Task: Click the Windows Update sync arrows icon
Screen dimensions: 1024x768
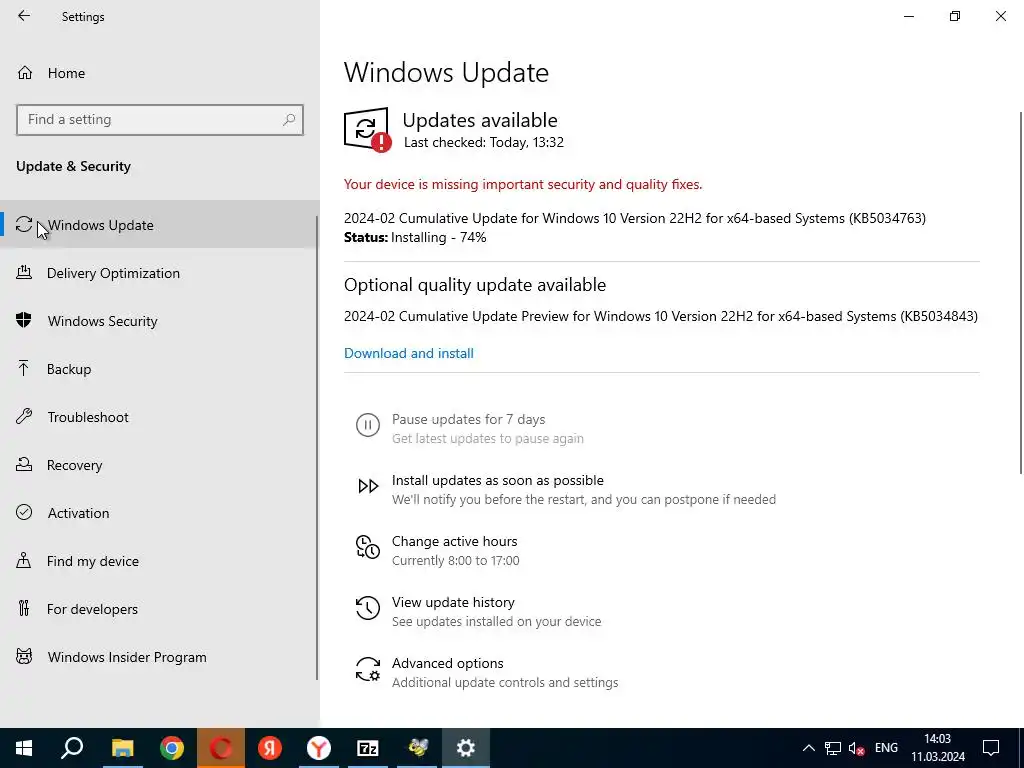Action: [24, 225]
